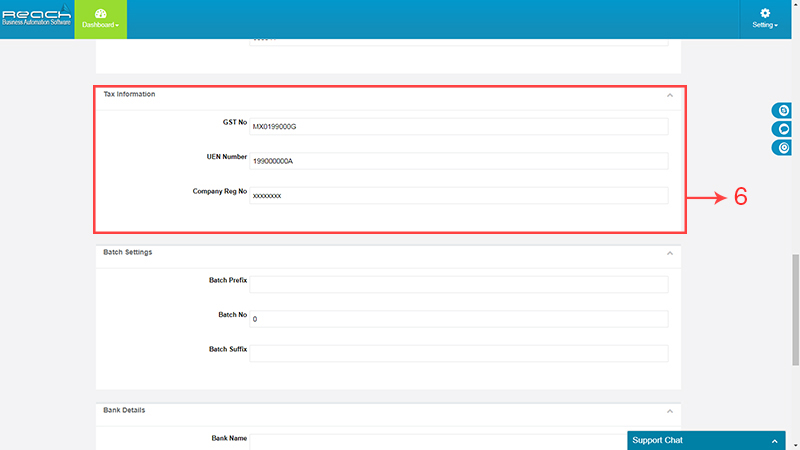
Task: Click the Batch Prefix label
Action: tap(228, 280)
